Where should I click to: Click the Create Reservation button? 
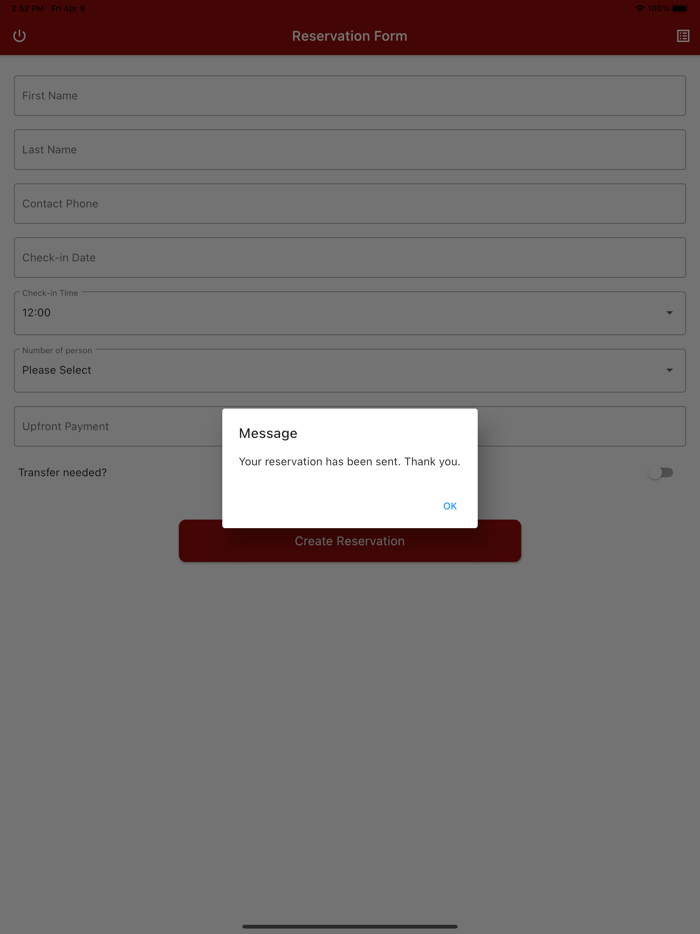click(x=350, y=541)
